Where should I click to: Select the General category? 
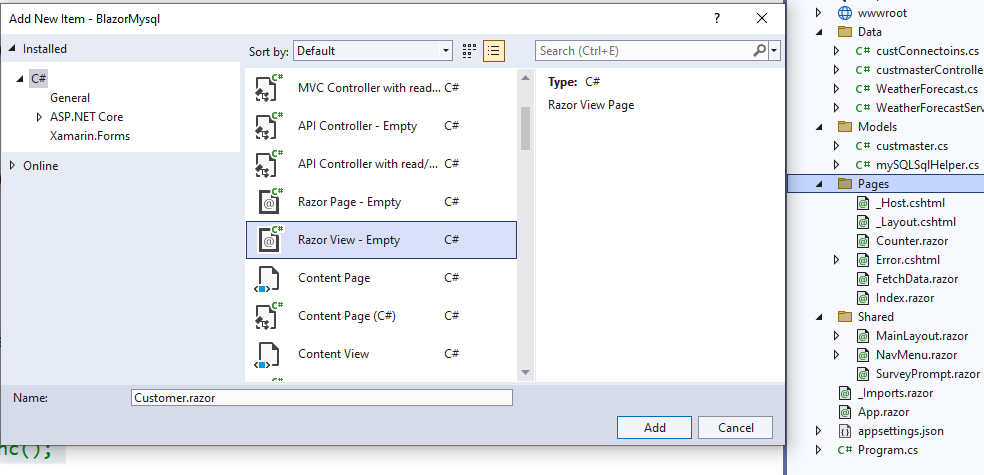point(70,98)
